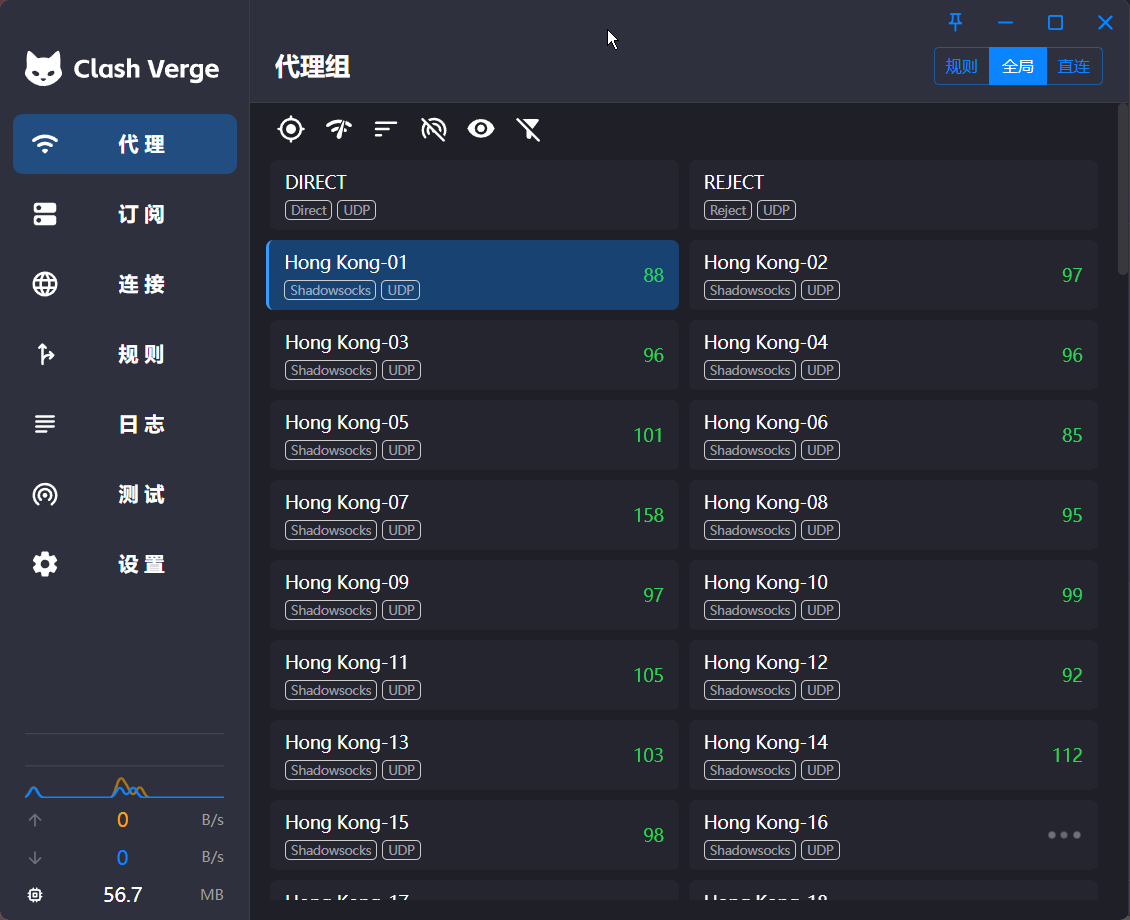The image size is (1130, 920).
Task: Click the crossed-out signal test URL icon
Action: tap(433, 129)
